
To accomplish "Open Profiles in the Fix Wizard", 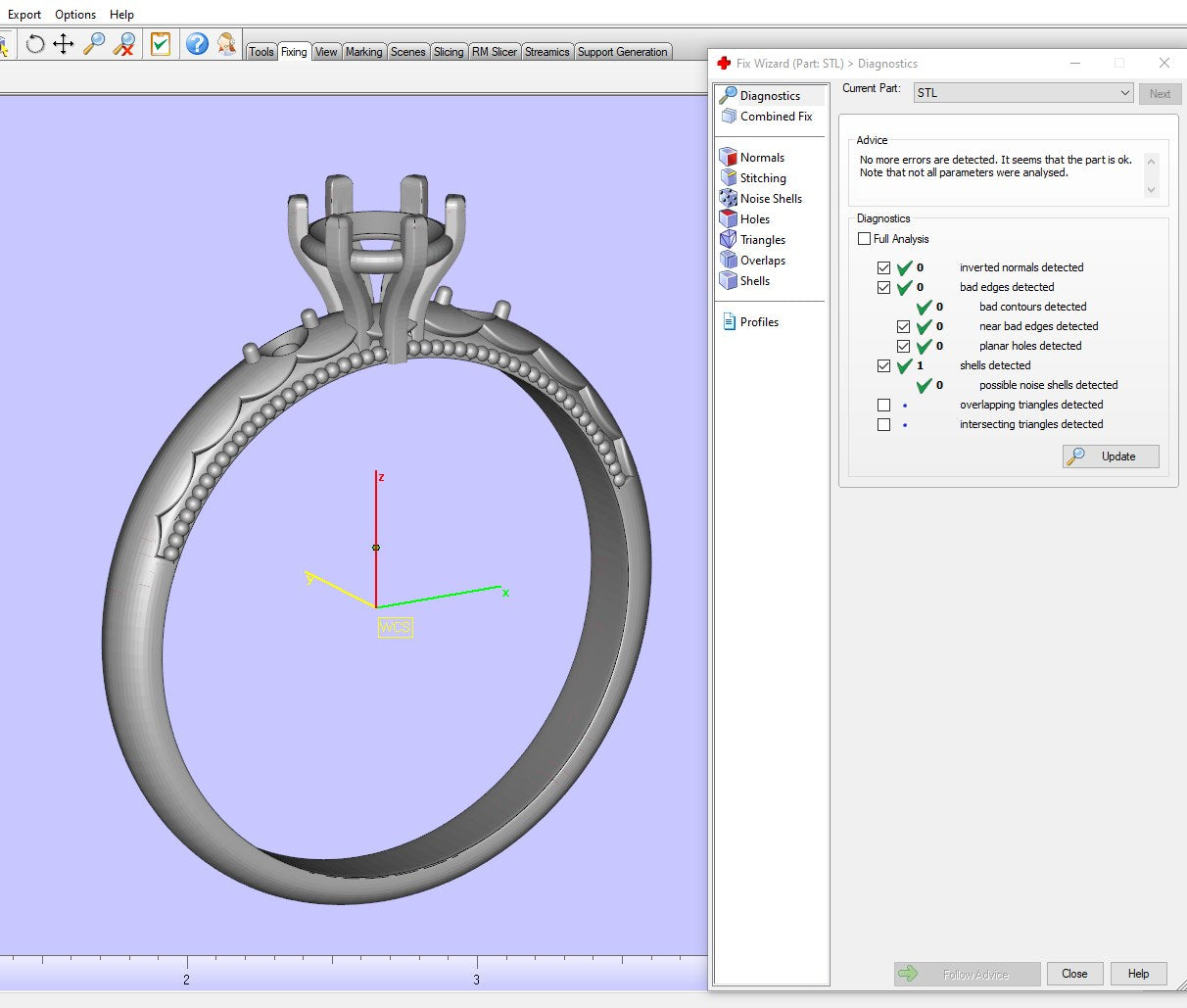I will (759, 322).
